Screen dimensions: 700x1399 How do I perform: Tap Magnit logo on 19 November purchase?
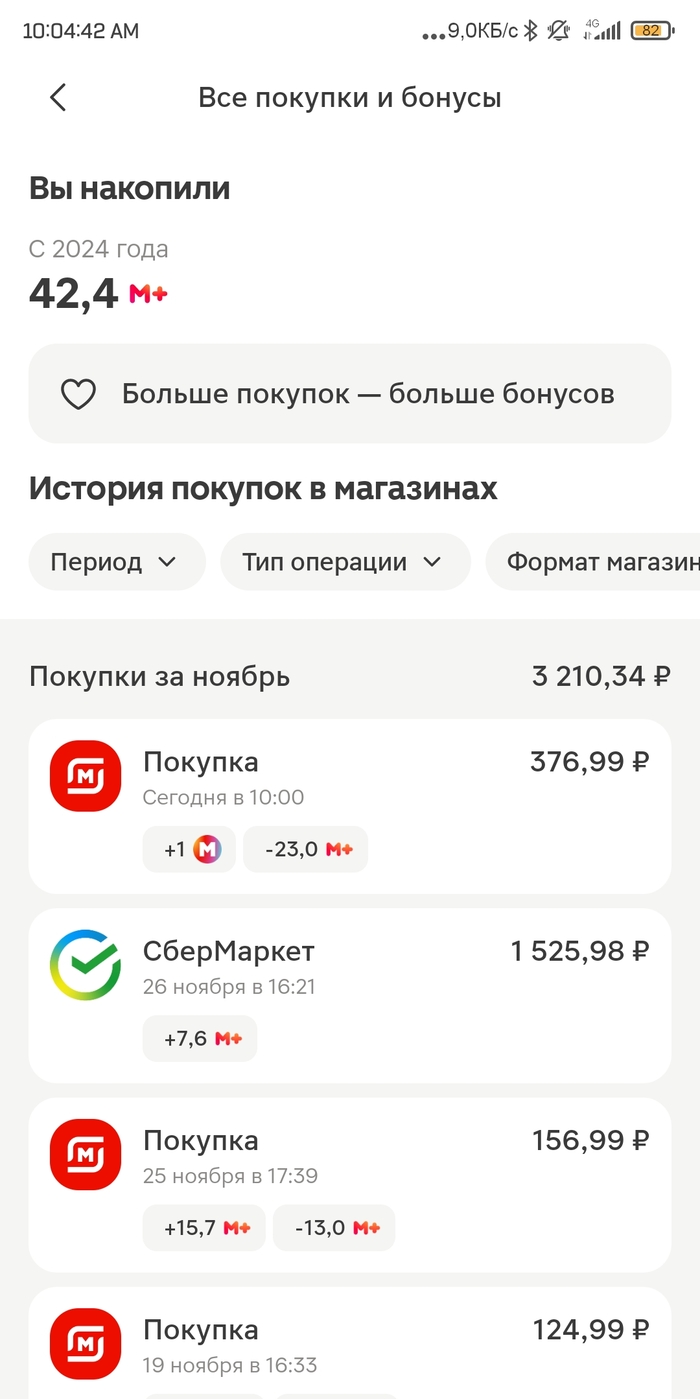85,1343
